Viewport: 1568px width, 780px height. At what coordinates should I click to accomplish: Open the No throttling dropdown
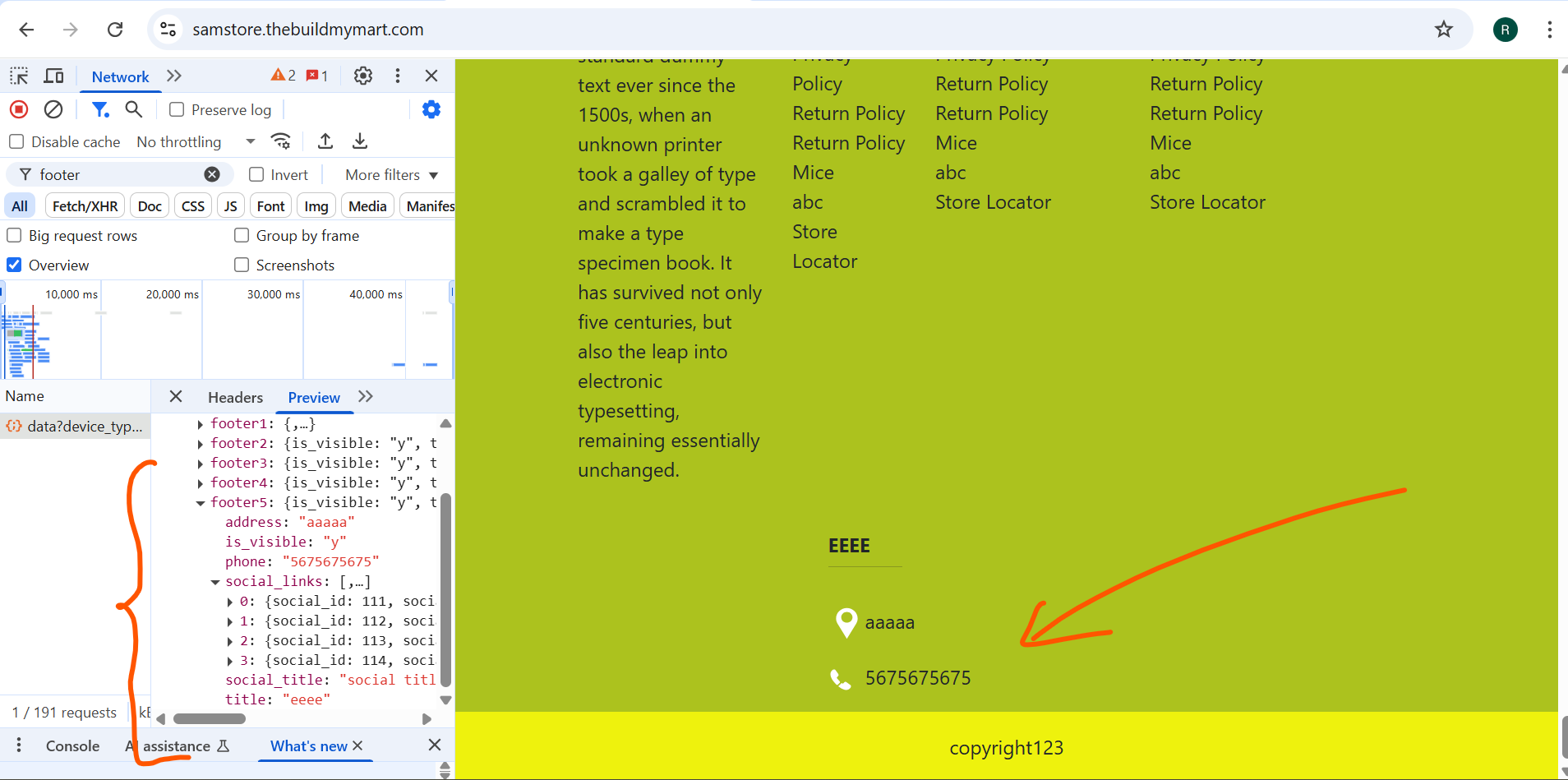[x=196, y=141]
